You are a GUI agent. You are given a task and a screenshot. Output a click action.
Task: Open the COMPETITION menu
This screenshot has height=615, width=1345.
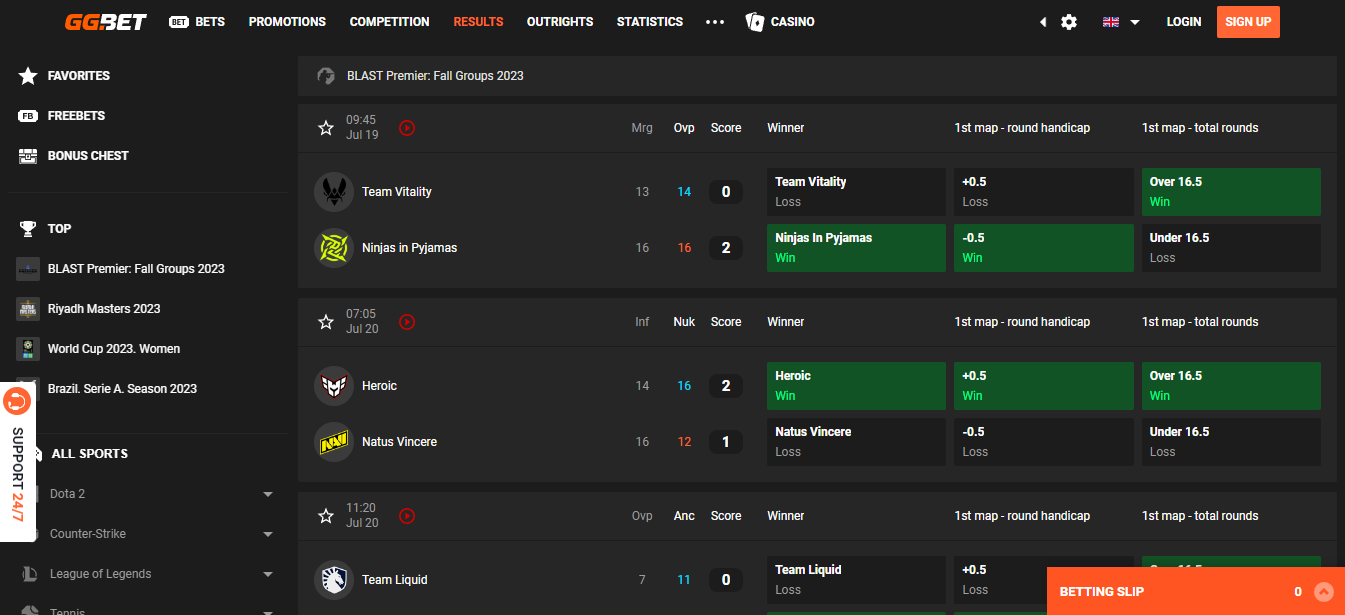pyautogui.click(x=390, y=22)
